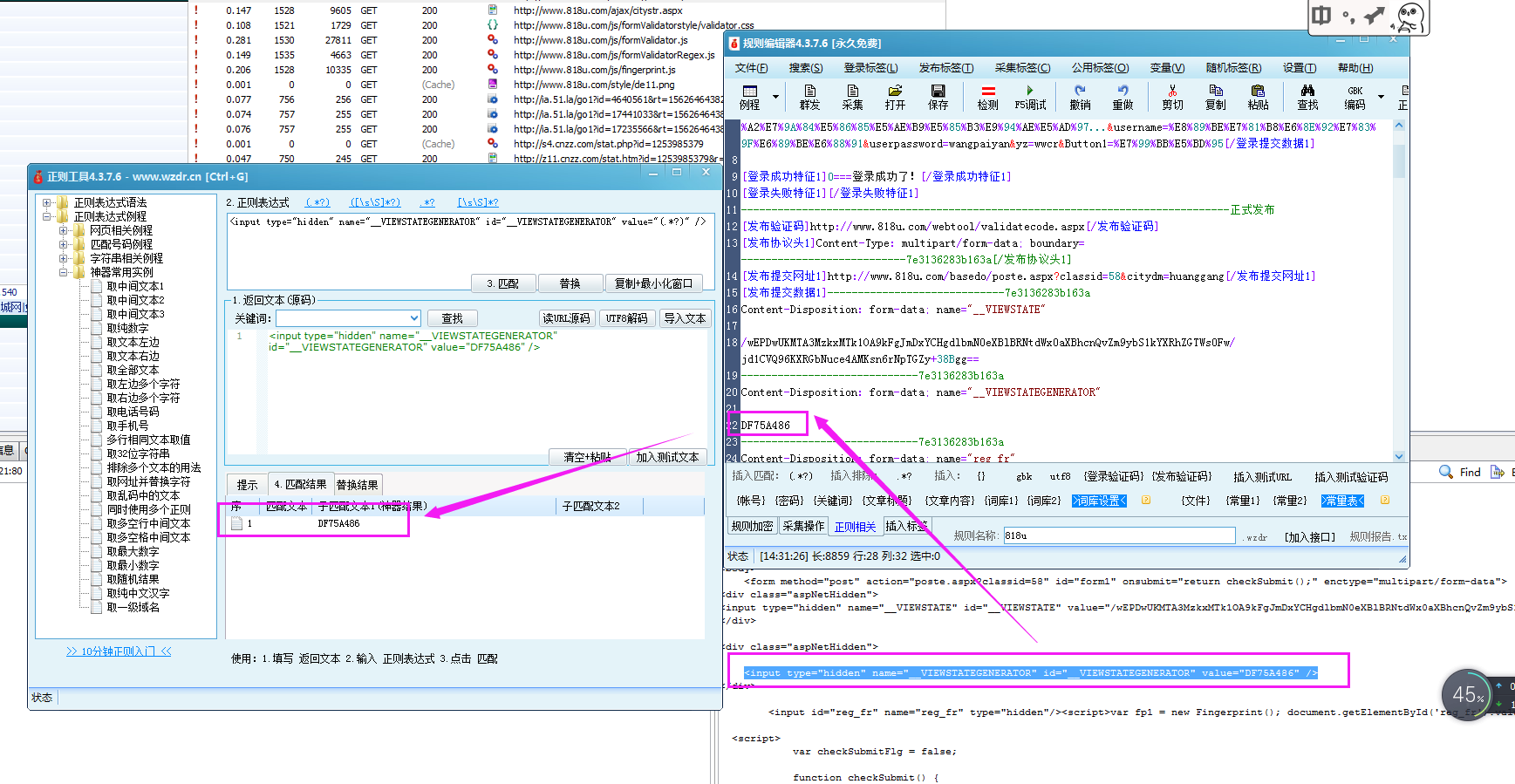The width and height of the screenshot is (1515, 784).
Task: Open the 发布标签(T) menu
Action: tap(946, 68)
